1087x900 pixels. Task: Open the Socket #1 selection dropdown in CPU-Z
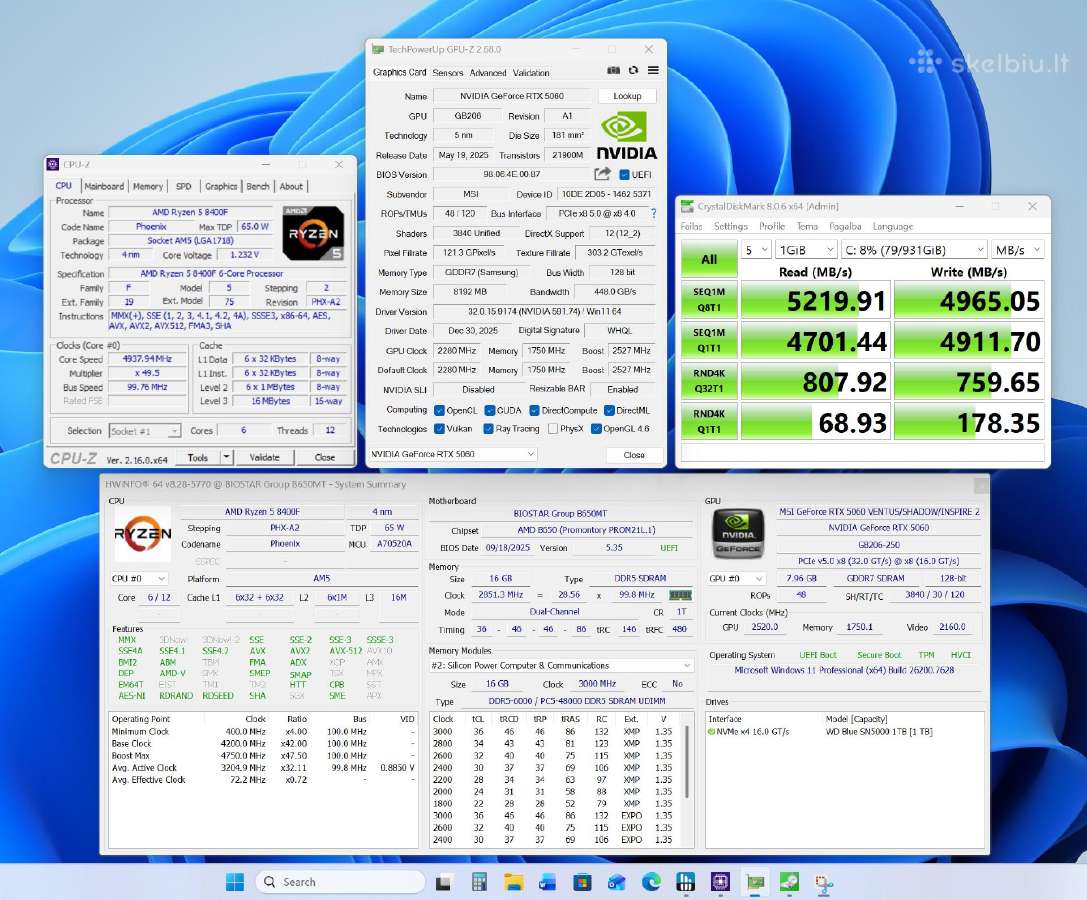pos(145,431)
